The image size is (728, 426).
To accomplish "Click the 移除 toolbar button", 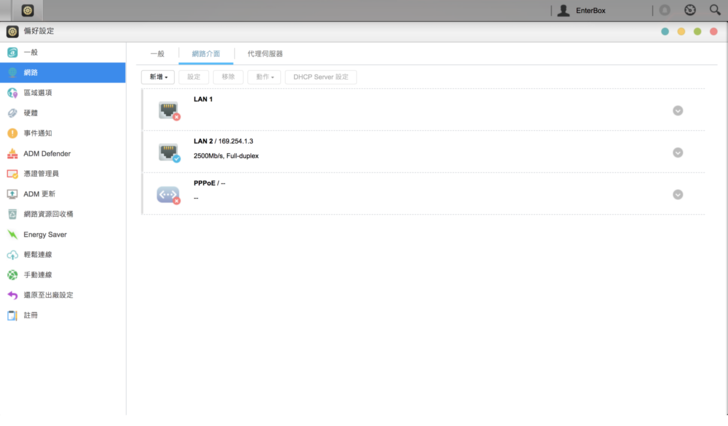I will click(x=228, y=77).
